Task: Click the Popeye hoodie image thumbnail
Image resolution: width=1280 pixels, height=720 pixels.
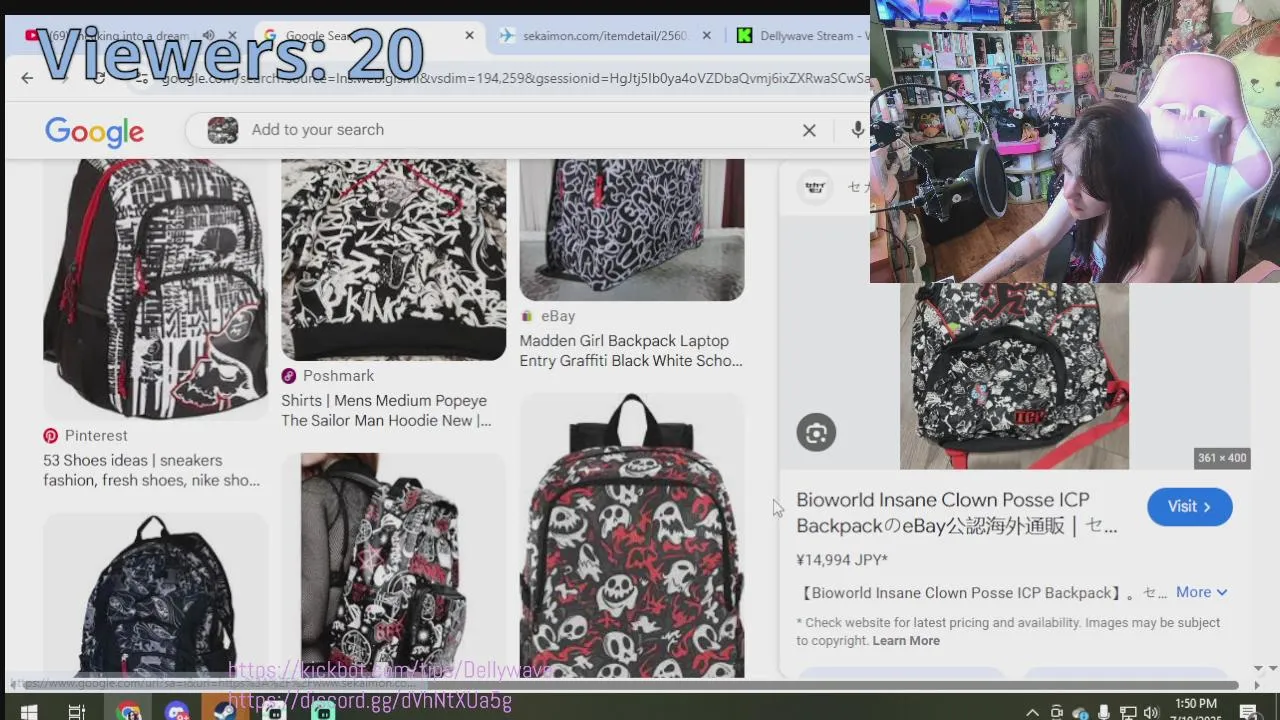Action: pyautogui.click(x=393, y=259)
